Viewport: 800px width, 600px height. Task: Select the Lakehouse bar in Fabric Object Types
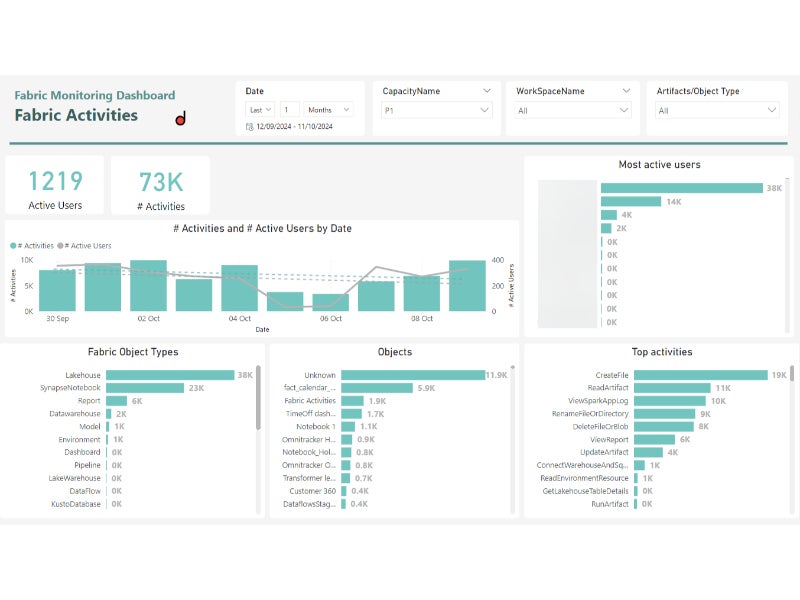169,375
